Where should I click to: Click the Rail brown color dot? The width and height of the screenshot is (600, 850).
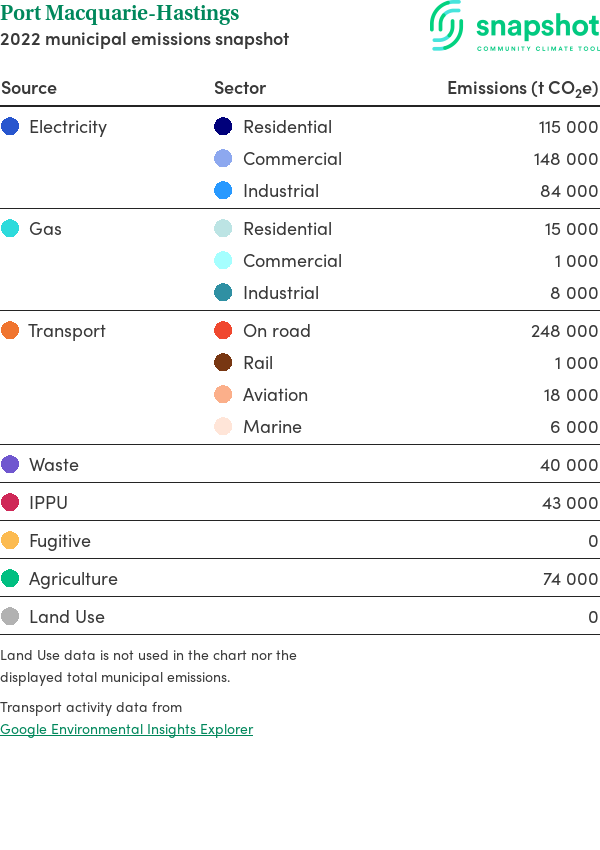click(223, 363)
